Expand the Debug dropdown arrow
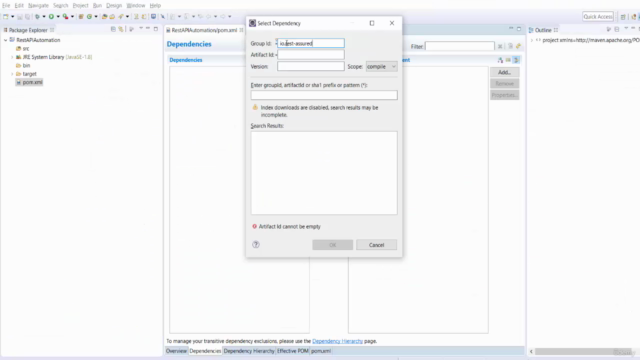 [x=44, y=17]
